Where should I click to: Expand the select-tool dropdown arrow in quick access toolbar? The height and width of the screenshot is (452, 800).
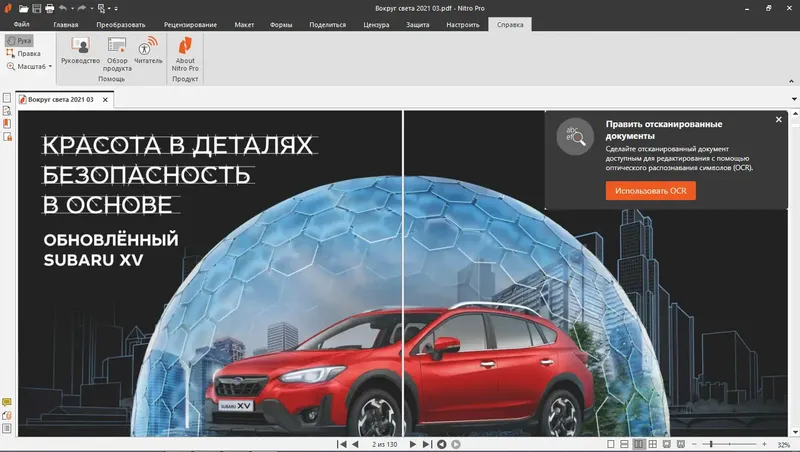pyautogui.click(x=109, y=9)
